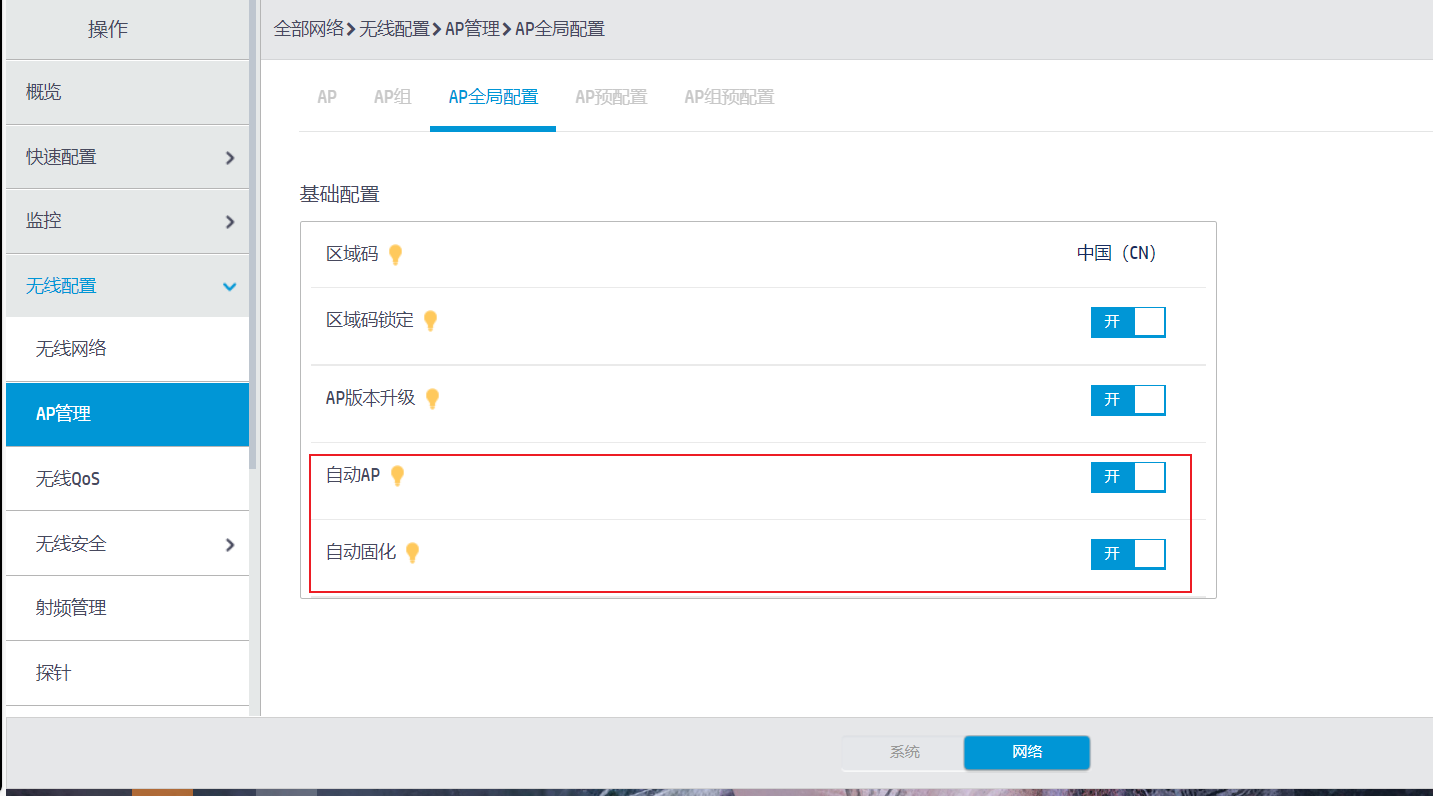Switch to the AP组 tab

[392, 97]
